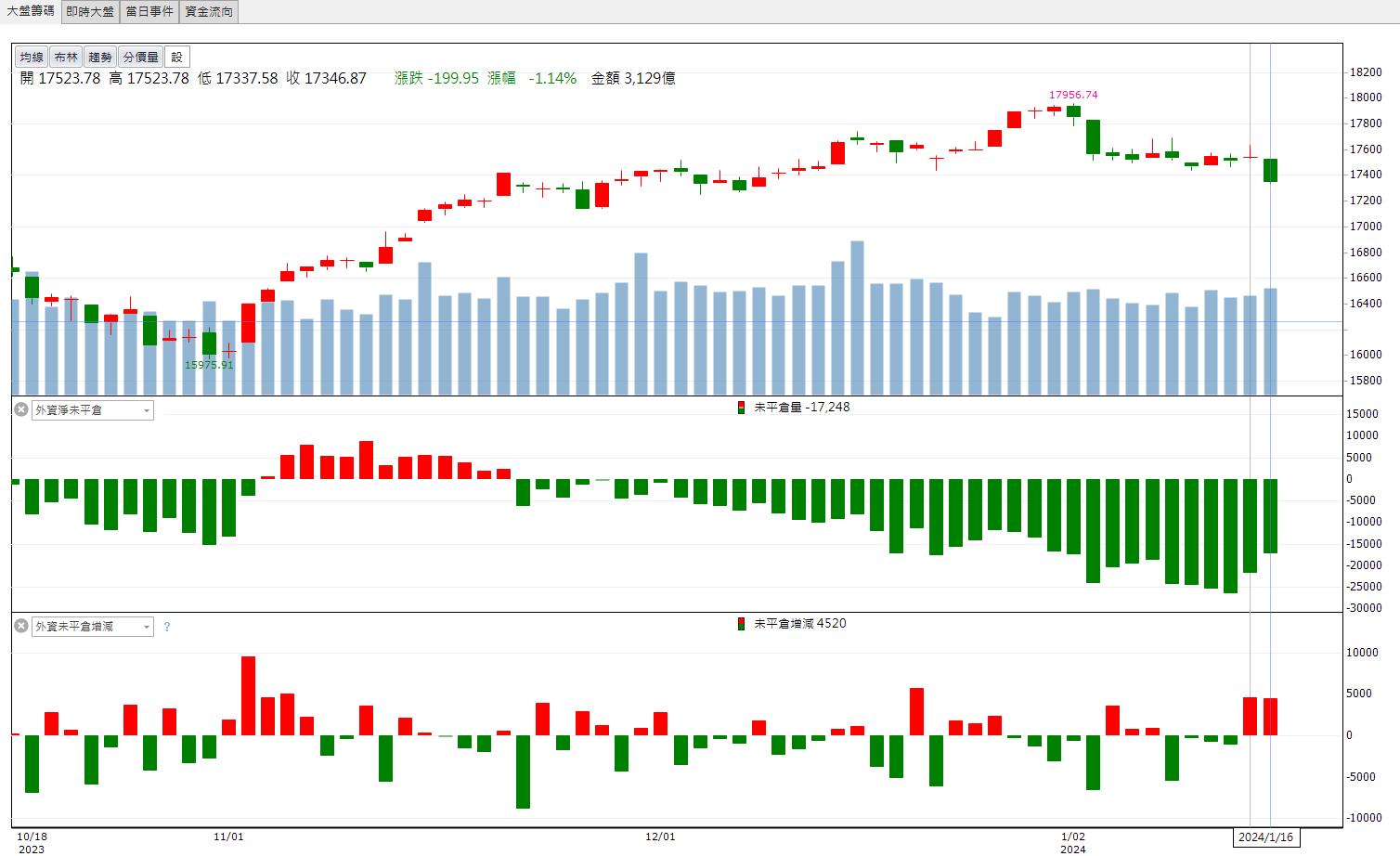The height and width of the screenshot is (856, 1400).
Task: Open the 當日事件 tab
Action: (149, 11)
